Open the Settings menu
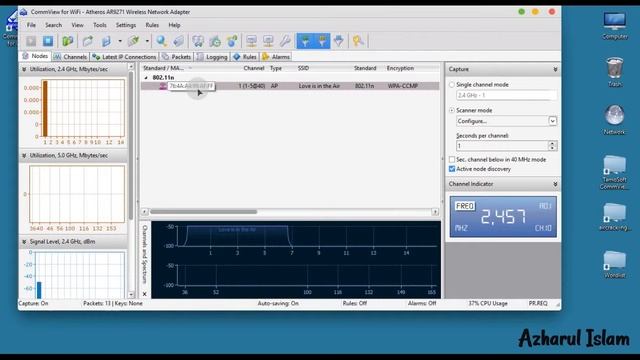This screenshot has width=640, height=360. (x=126, y=25)
